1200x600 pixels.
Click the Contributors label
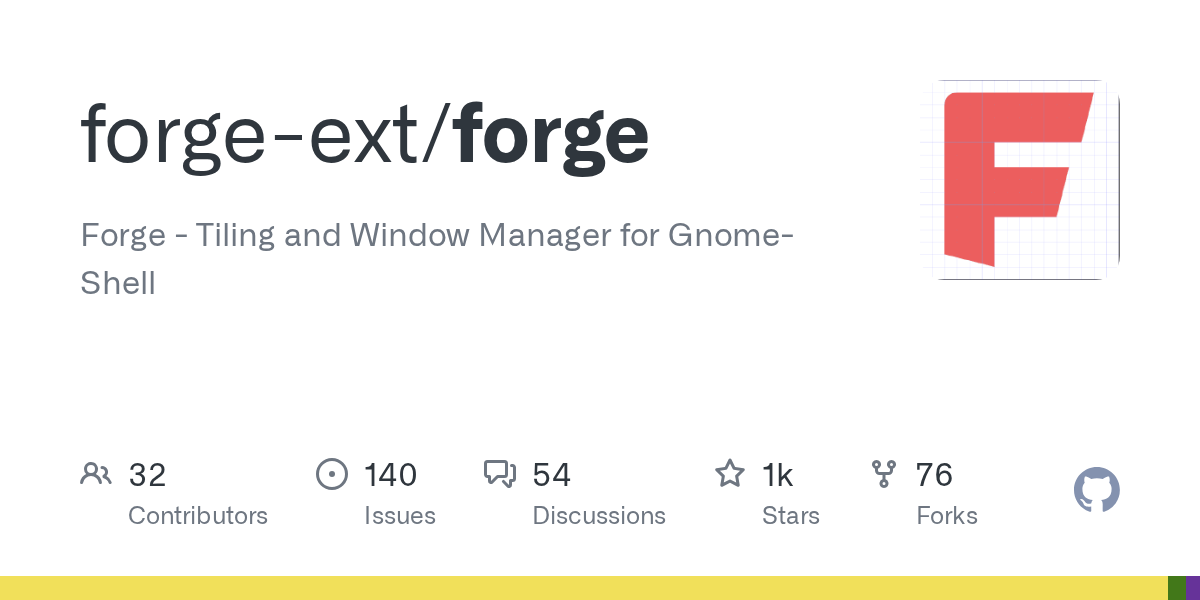pyautogui.click(x=198, y=516)
